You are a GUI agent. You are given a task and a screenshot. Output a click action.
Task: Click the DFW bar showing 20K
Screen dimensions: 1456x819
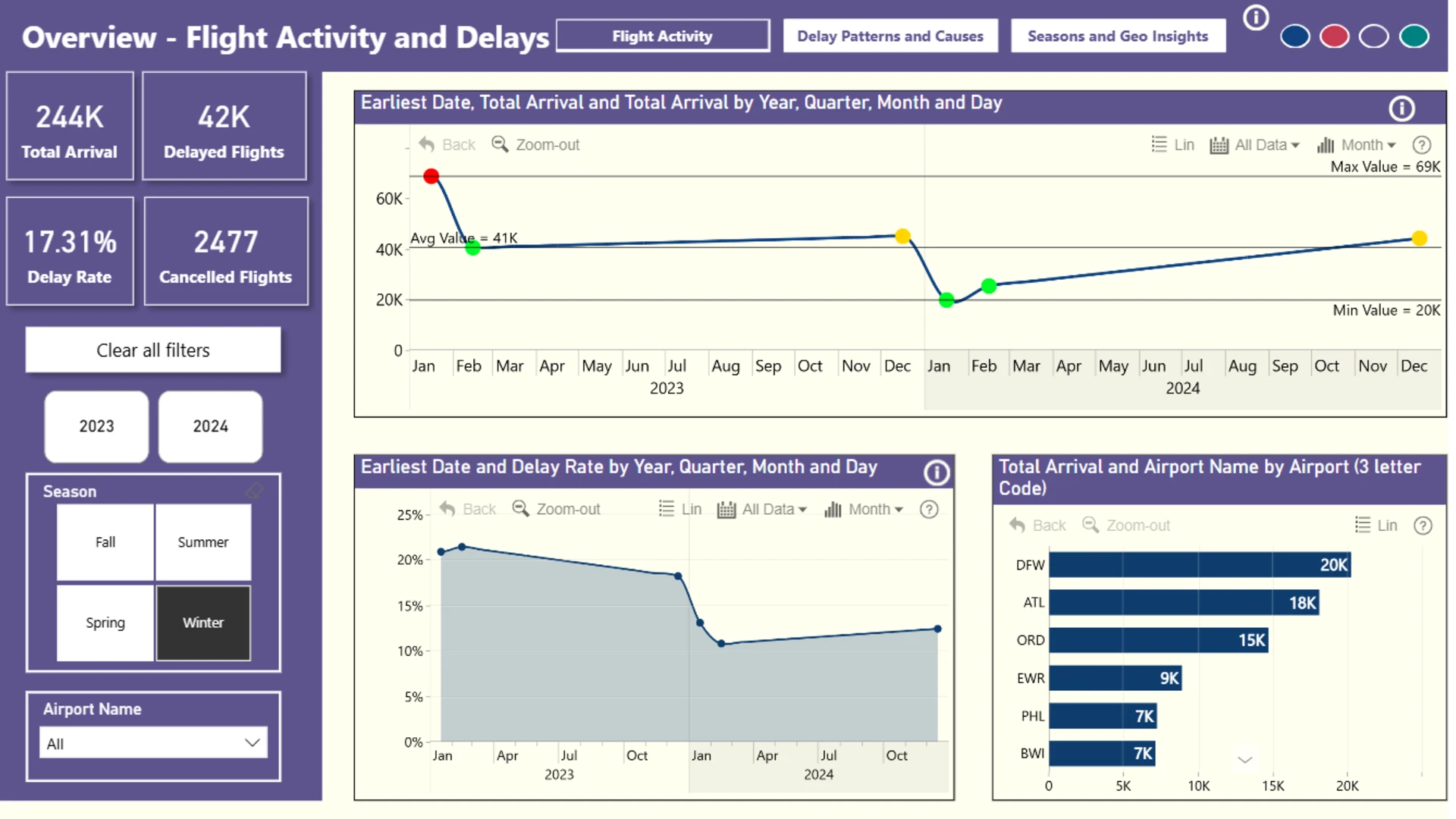[1200, 565]
